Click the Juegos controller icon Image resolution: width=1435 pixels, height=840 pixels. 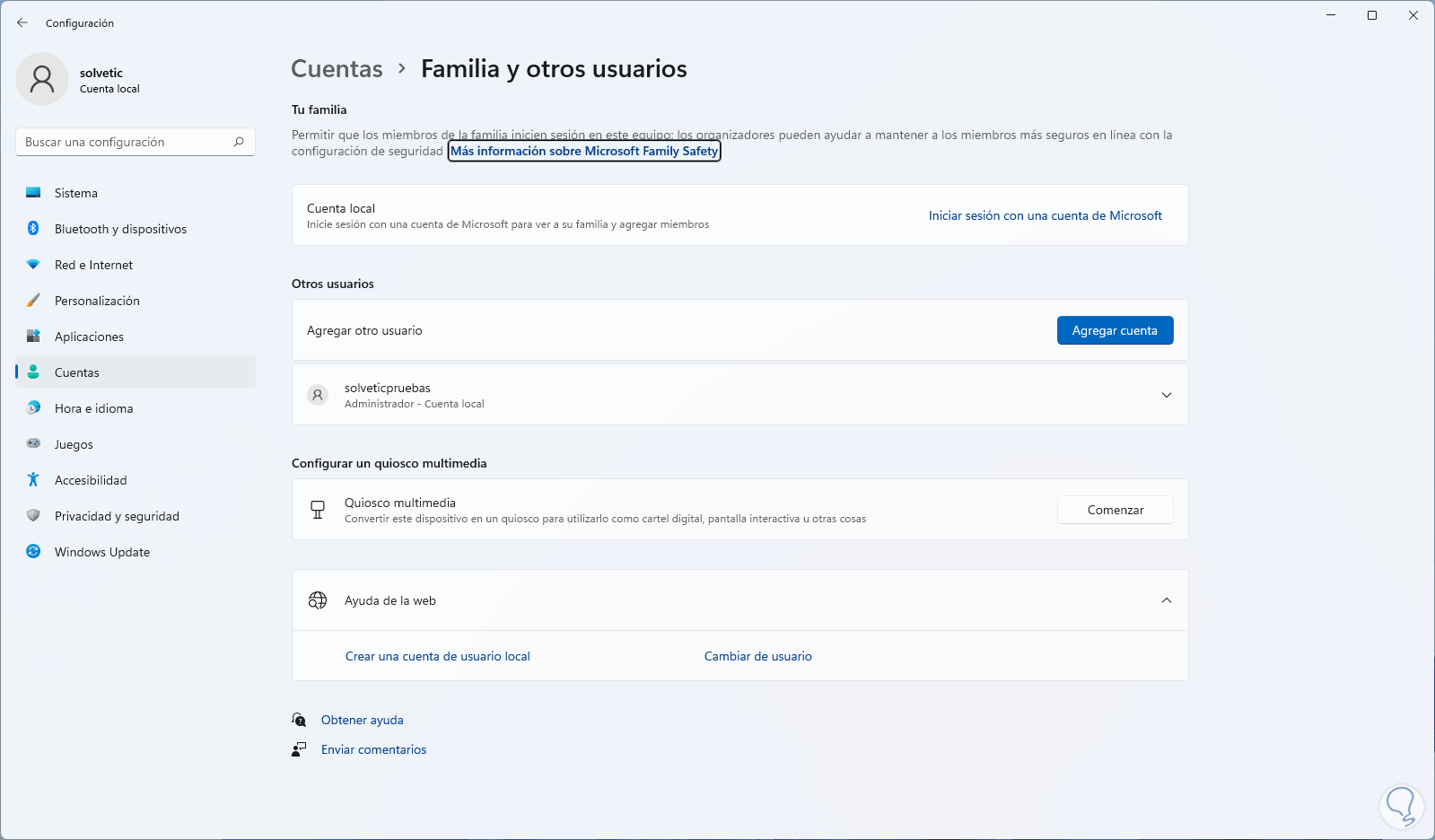click(x=33, y=443)
